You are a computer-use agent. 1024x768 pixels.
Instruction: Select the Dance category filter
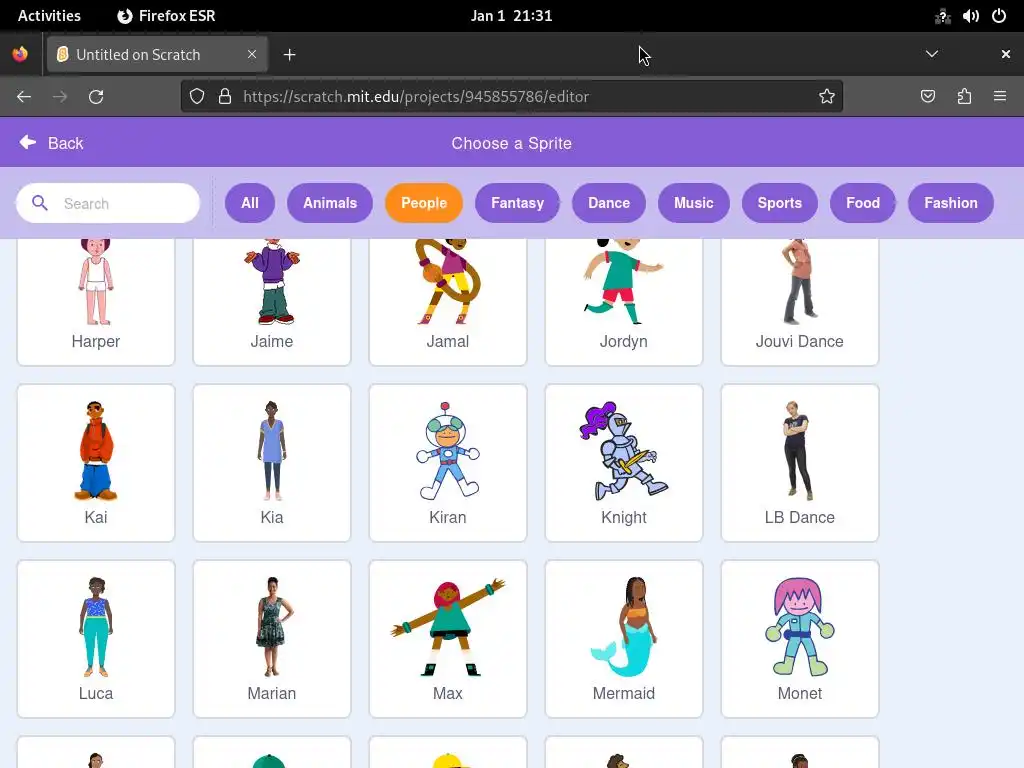[609, 203]
